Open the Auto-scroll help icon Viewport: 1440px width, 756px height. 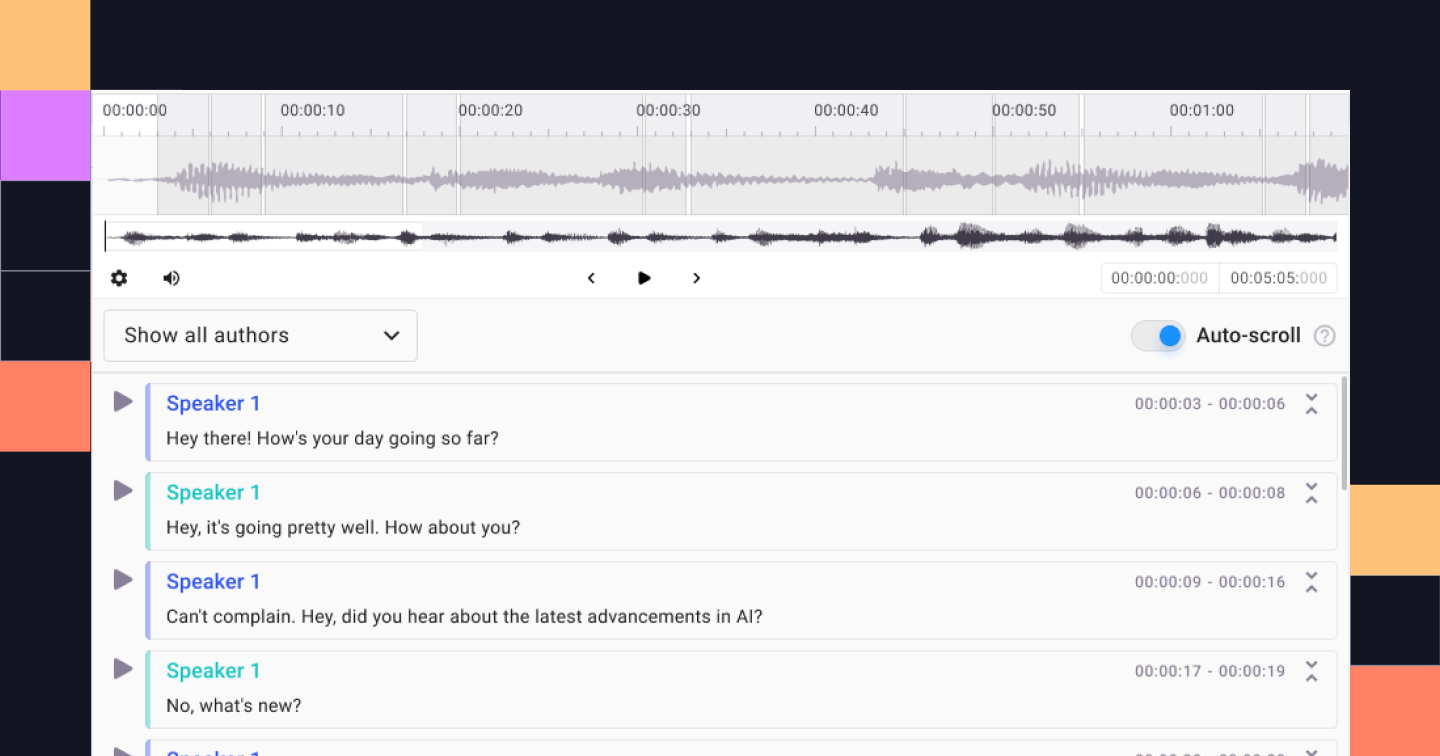tap(1324, 336)
